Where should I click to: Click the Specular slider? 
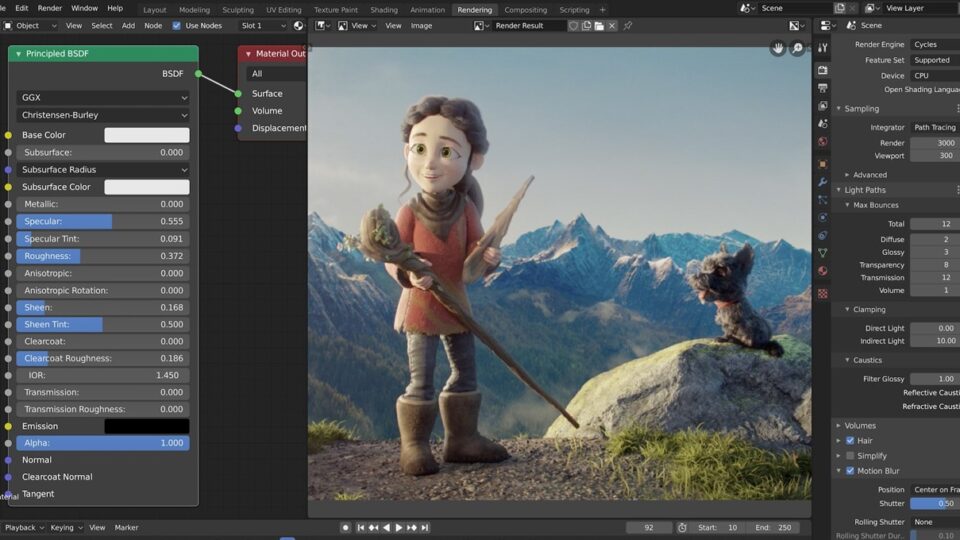click(103, 221)
